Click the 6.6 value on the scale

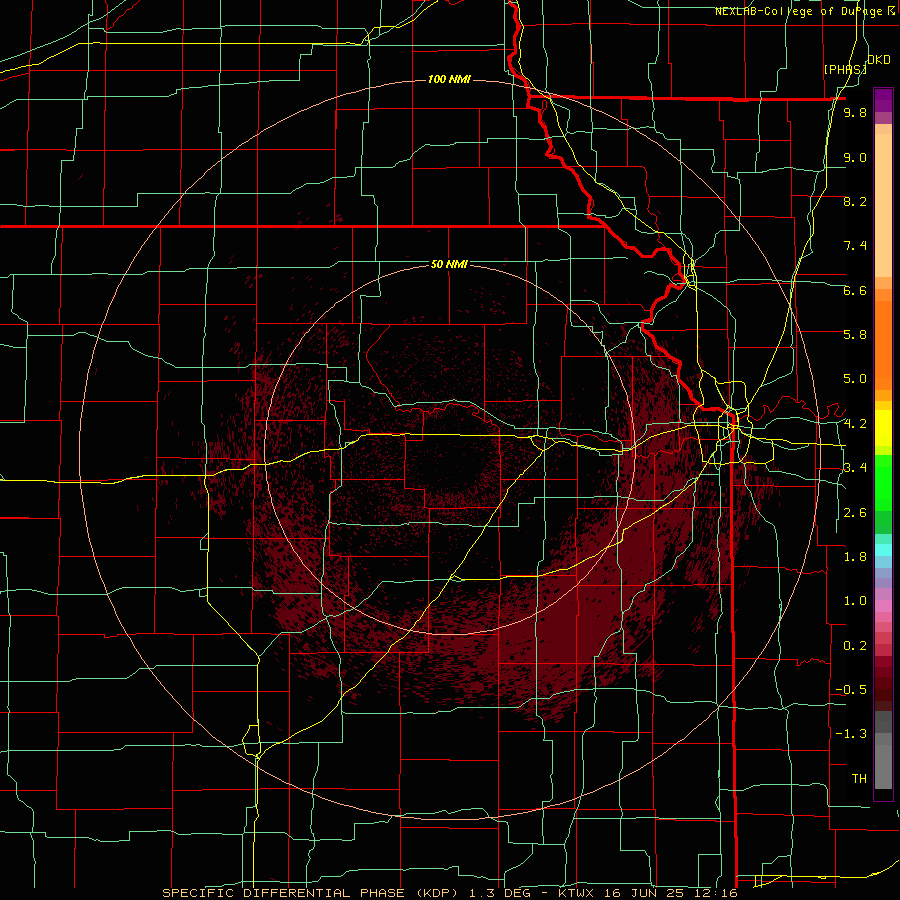coord(855,290)
